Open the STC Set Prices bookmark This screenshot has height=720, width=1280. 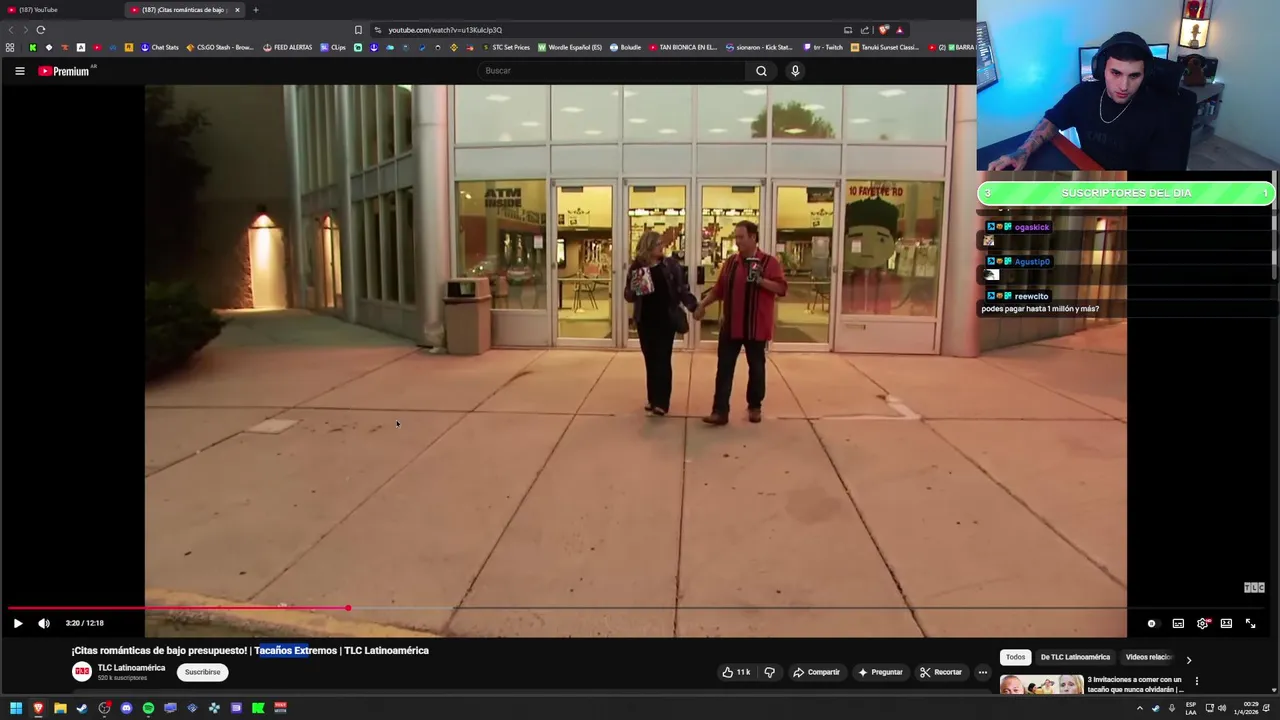(x=506, y=47)
